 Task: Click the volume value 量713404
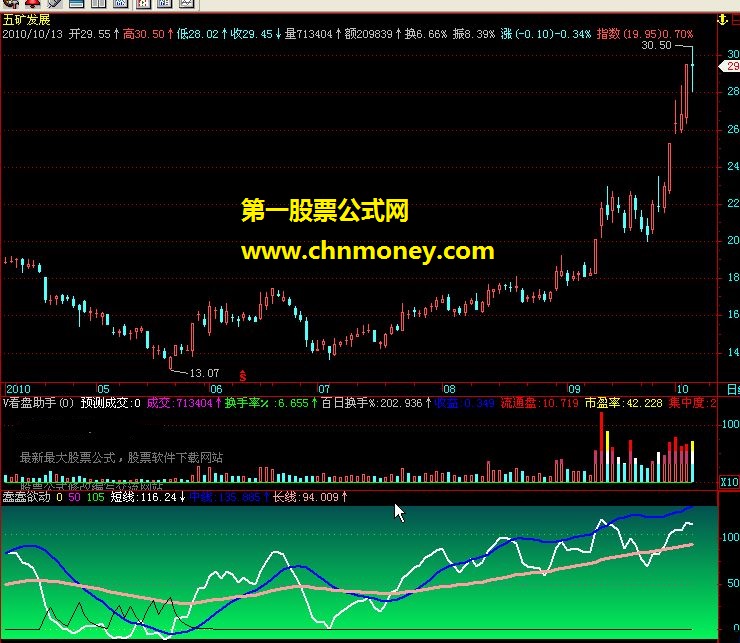tap(308, 34)
